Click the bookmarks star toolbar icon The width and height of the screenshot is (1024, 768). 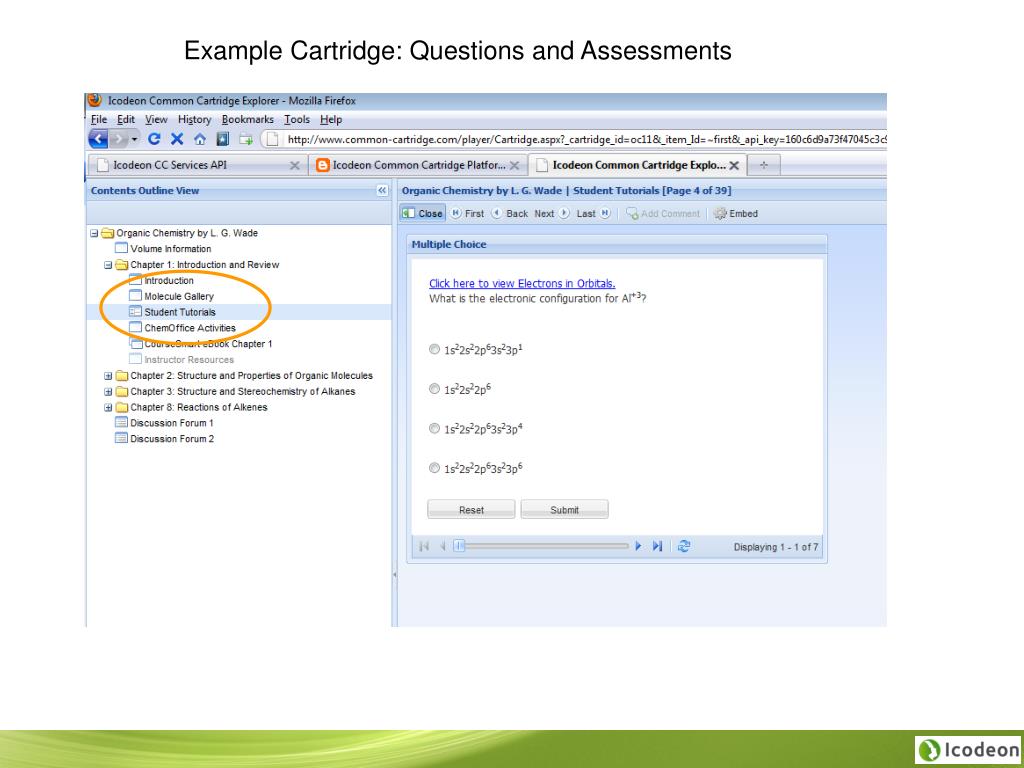(x=222, y=138)
